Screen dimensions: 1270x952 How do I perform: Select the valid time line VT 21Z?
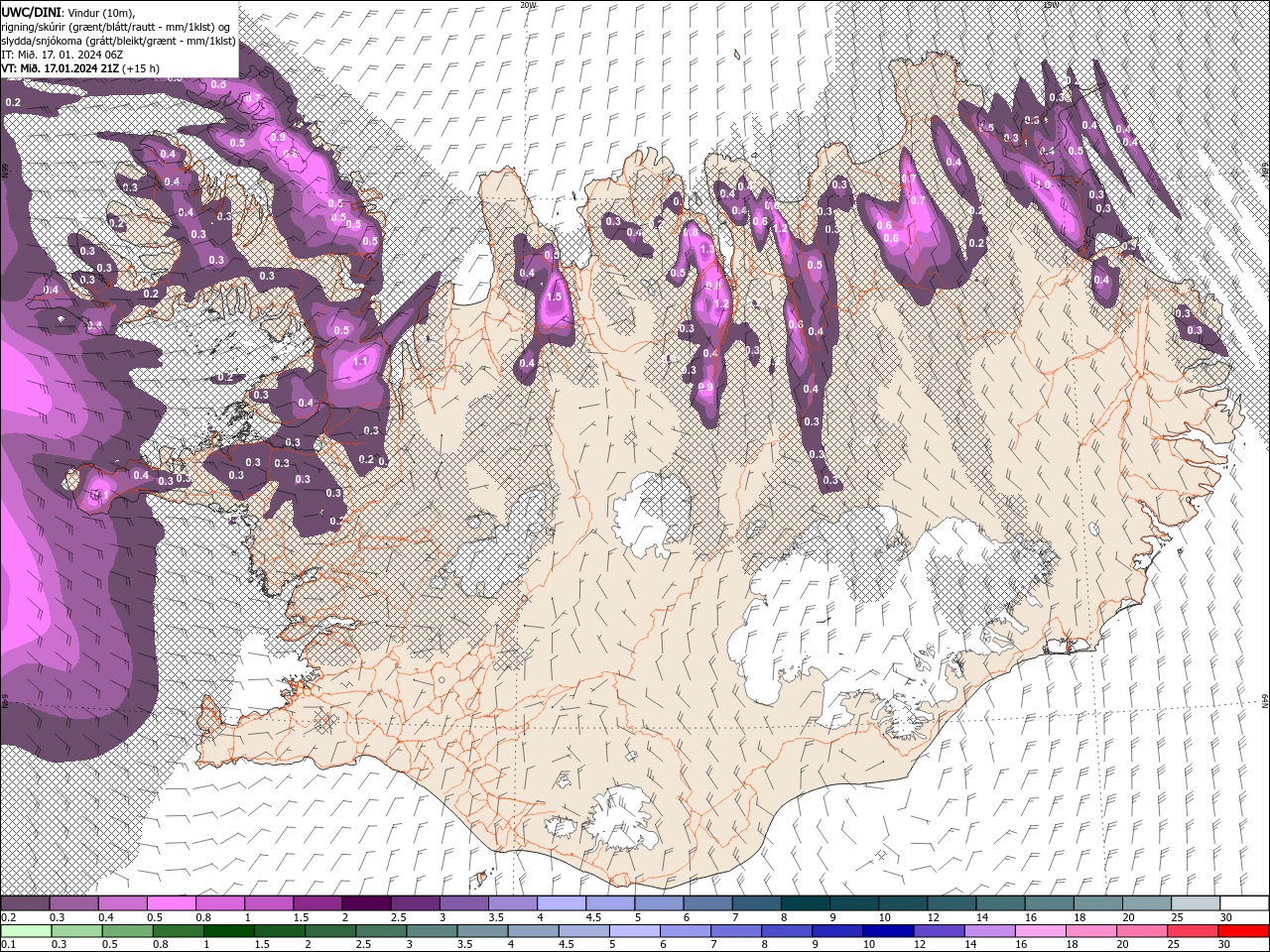click(79, 68)
